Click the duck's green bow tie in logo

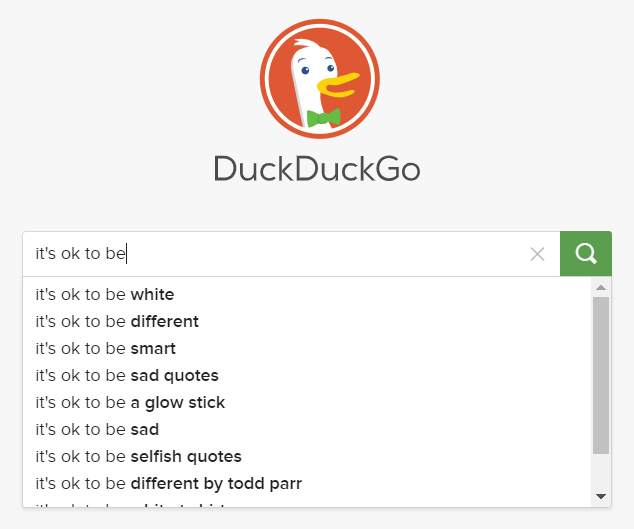coord(323,118)
